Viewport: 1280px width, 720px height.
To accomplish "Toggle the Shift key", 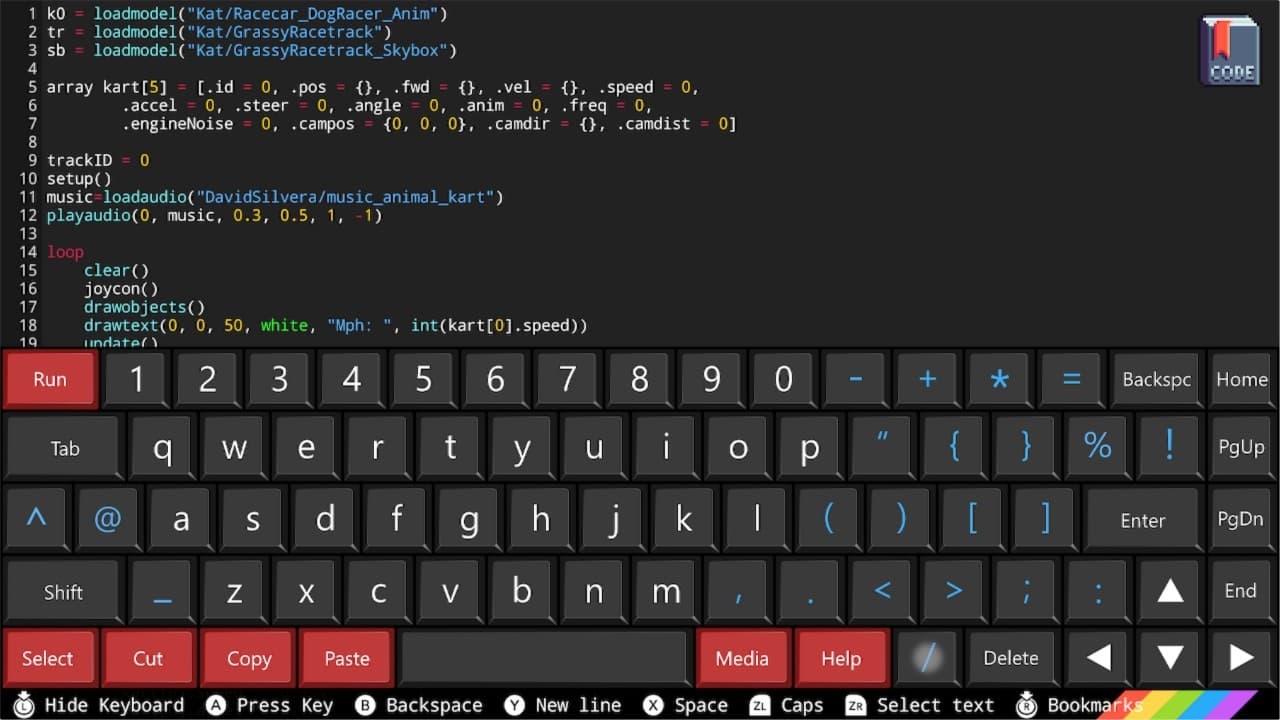I will (x=63, y=591).
